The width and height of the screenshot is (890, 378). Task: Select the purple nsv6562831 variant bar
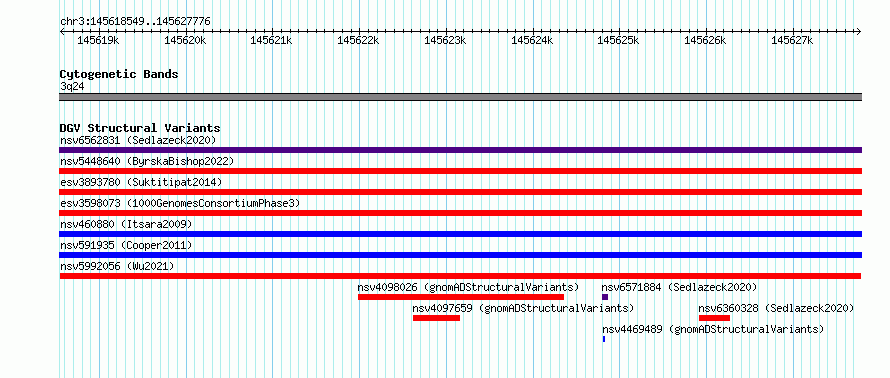click(x=460, y=150)
